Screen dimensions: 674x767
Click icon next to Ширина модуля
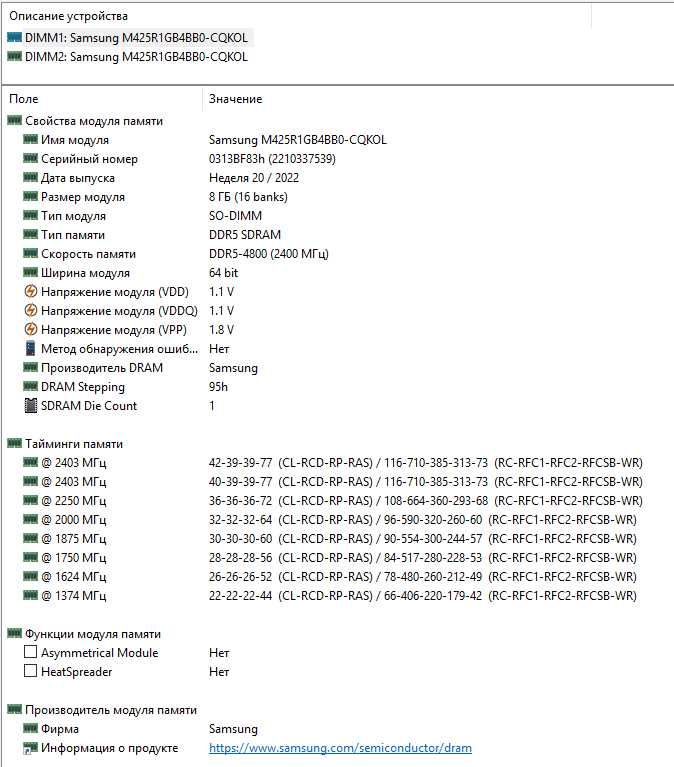coord(30,272)
